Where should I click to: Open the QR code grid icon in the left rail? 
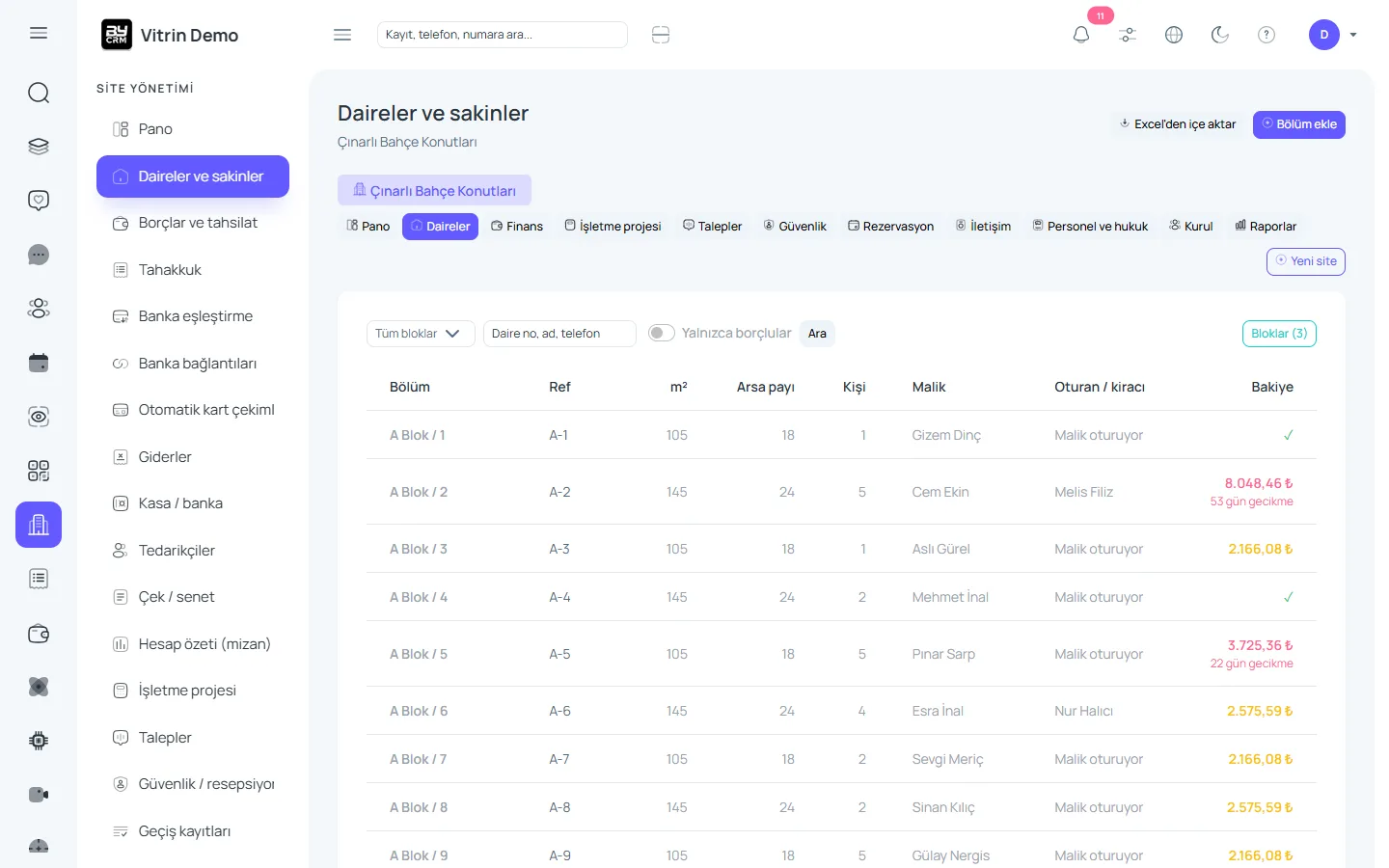click(39, 471)
